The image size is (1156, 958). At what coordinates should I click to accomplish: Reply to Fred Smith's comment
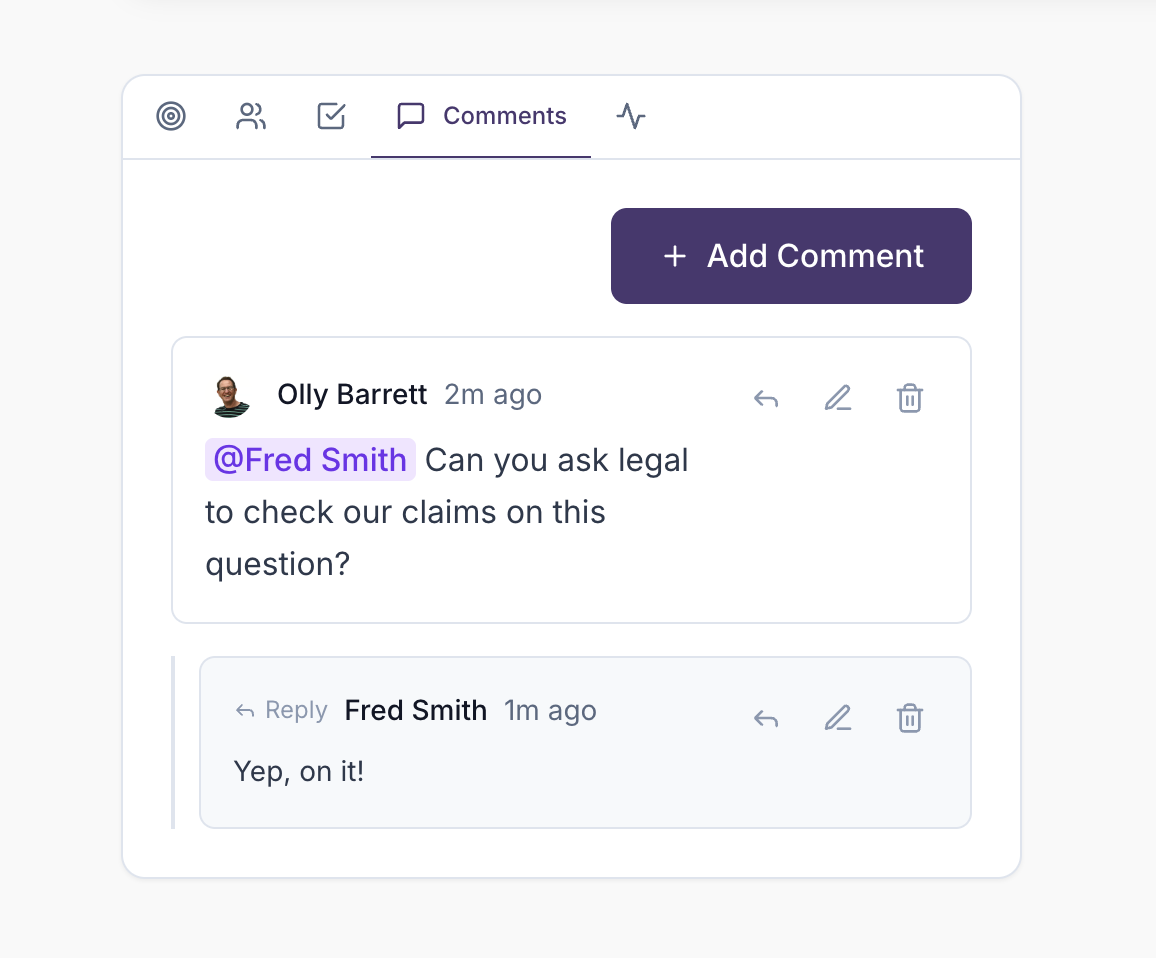(765, 717)
